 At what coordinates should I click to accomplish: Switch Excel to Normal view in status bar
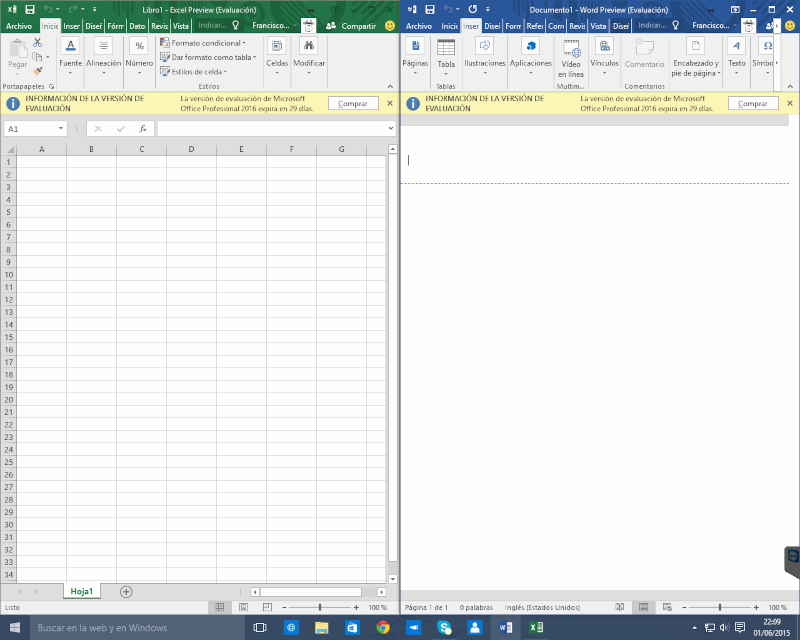[x=220, y=607]
